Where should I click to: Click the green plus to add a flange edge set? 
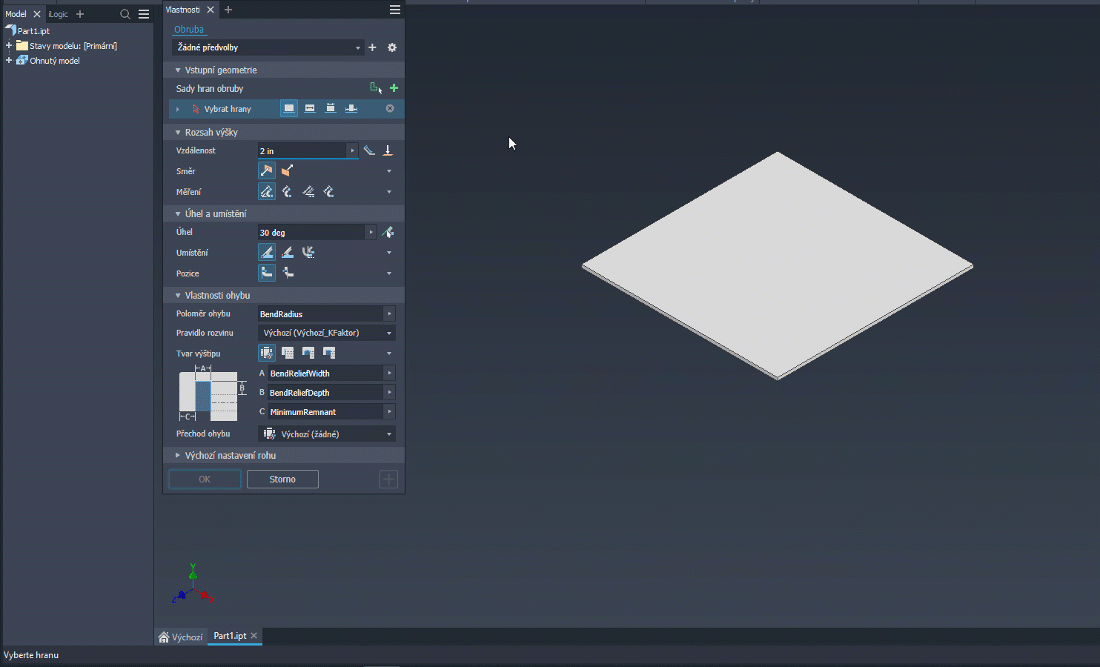[x=394, y=88]
